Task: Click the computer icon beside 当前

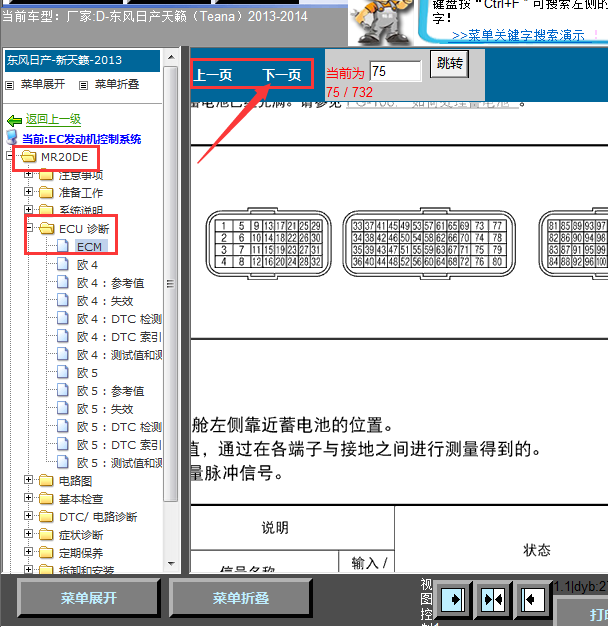Action: (x=12, y=137)
